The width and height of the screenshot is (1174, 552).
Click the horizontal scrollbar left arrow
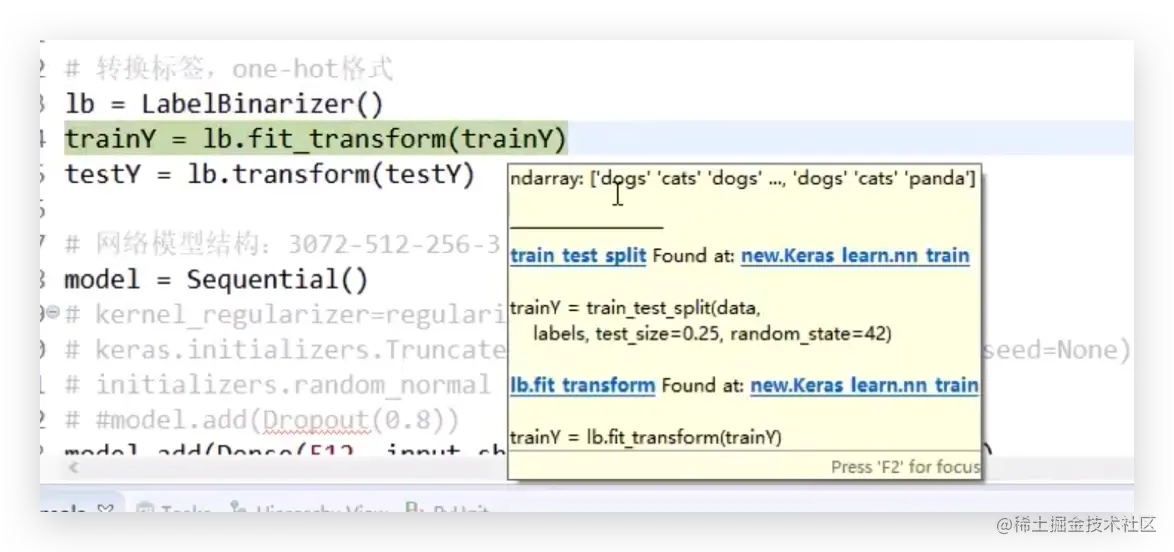tap(73, 467)
